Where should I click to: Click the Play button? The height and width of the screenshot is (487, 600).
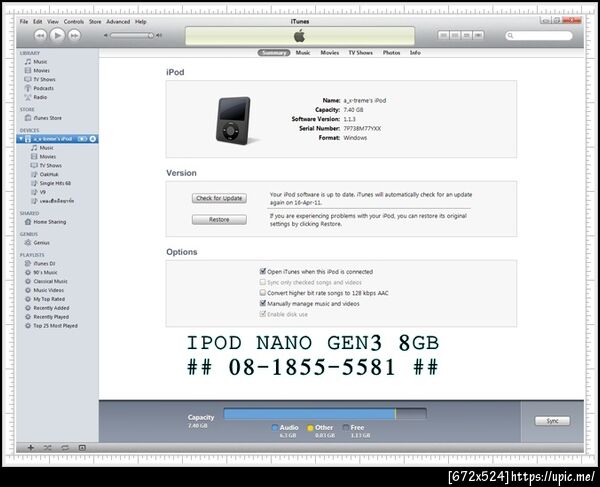point(57,36)
